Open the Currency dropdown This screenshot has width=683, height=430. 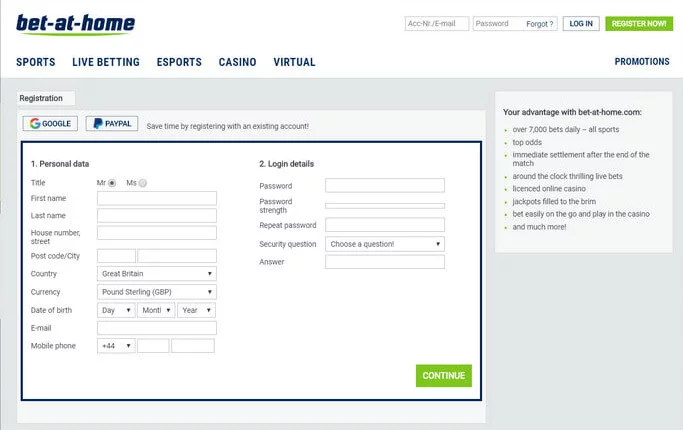pos(157,292)
